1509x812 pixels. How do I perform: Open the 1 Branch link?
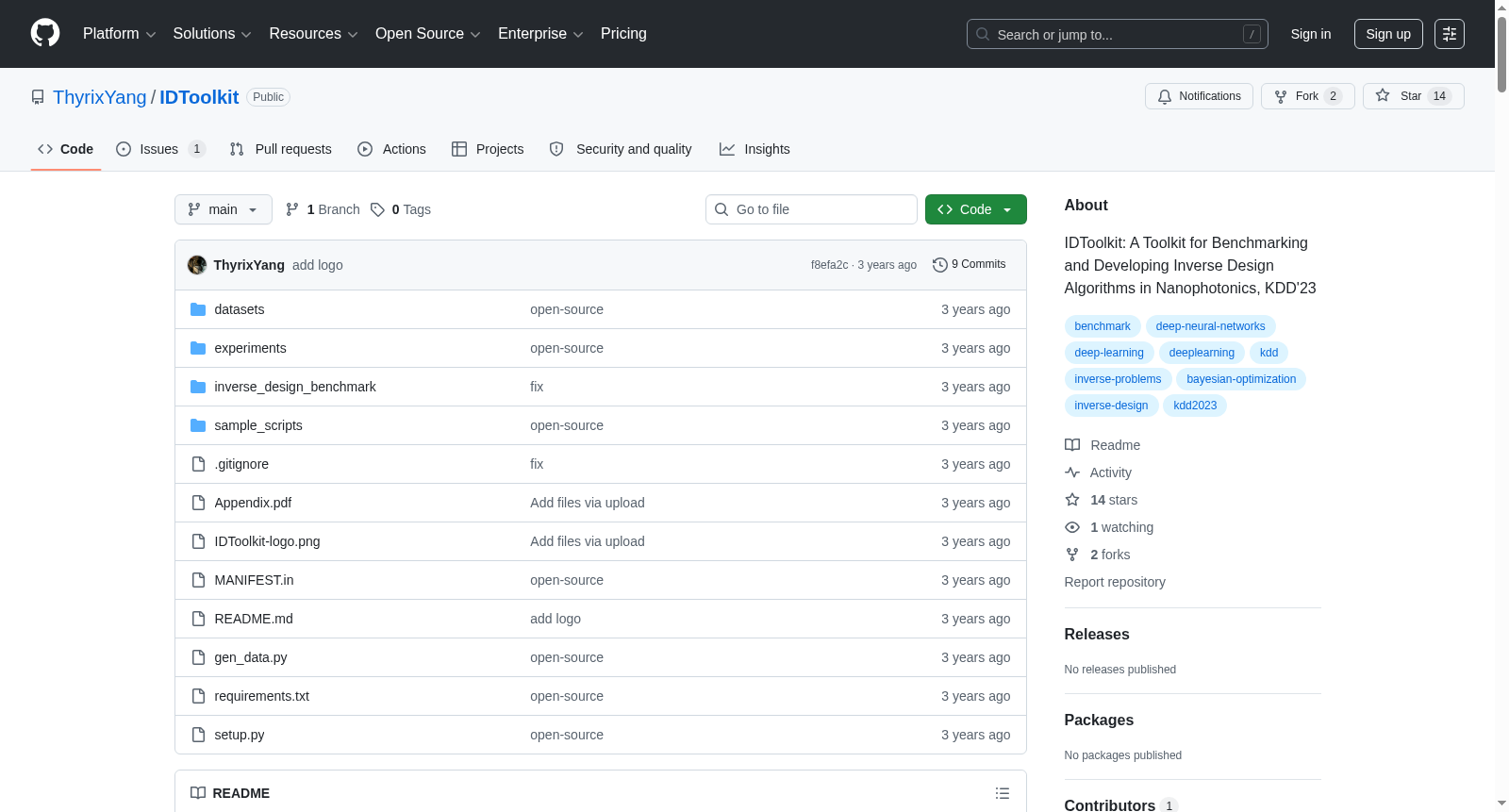coord(323,209)
